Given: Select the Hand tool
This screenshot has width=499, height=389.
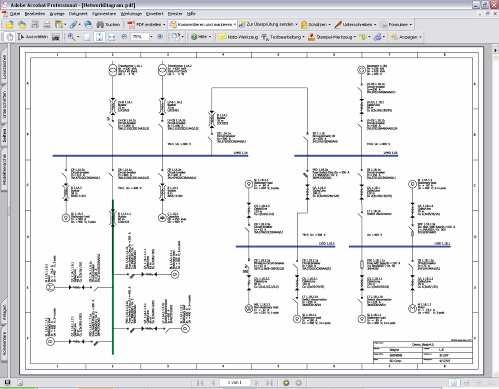Looking at the screenshot, I should coord(10,37).
